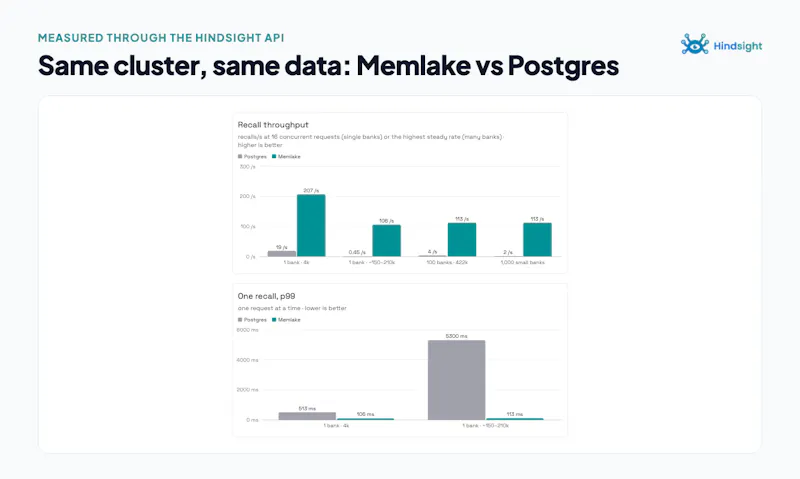Click the Hindsight brand name text

coord(738,46)
